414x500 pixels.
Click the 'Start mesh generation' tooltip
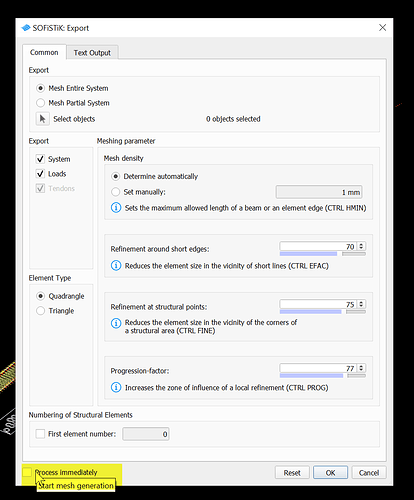point(76,486)
